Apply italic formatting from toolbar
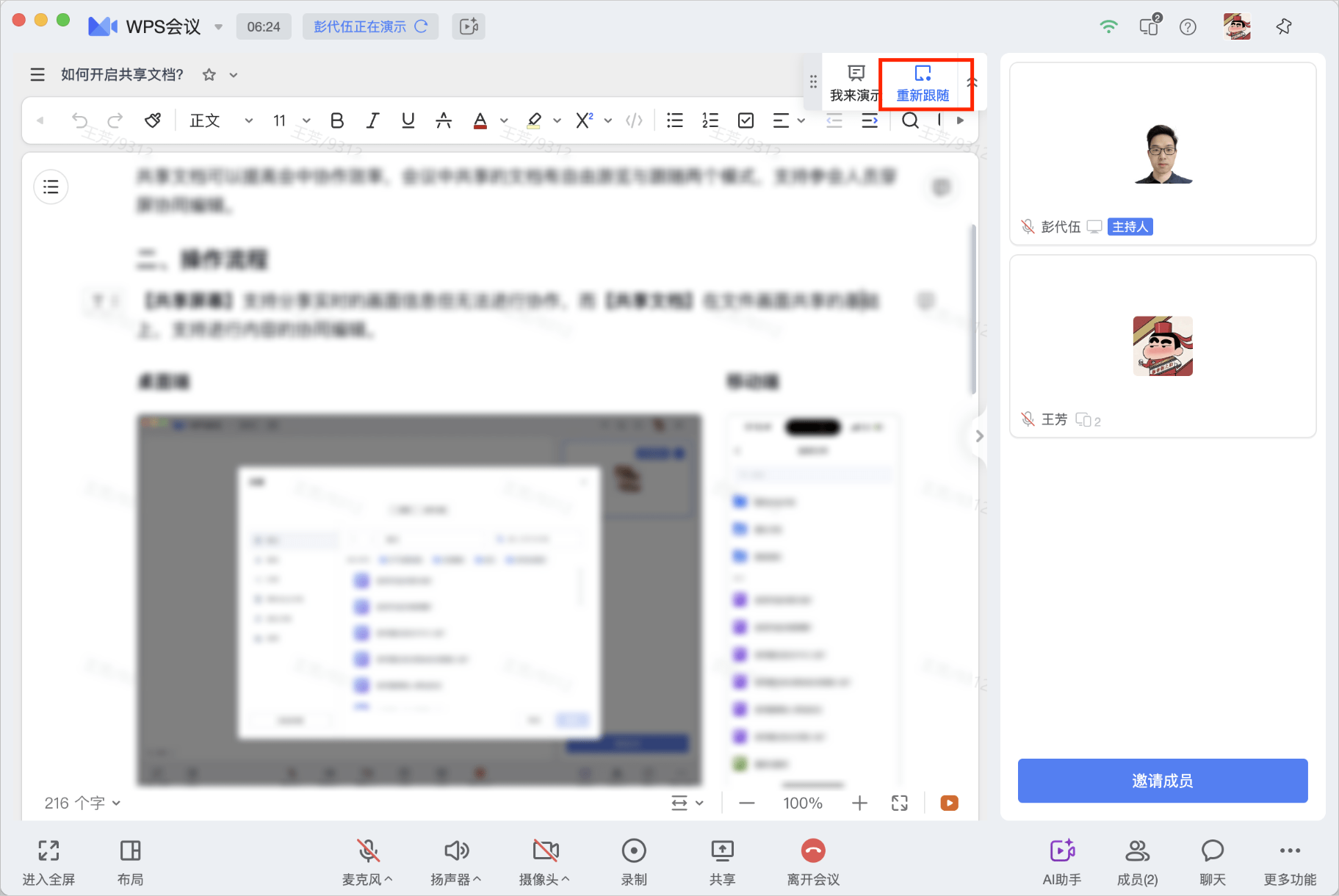The width and height of the screenshot is (1339, 896). coord(372,120)
